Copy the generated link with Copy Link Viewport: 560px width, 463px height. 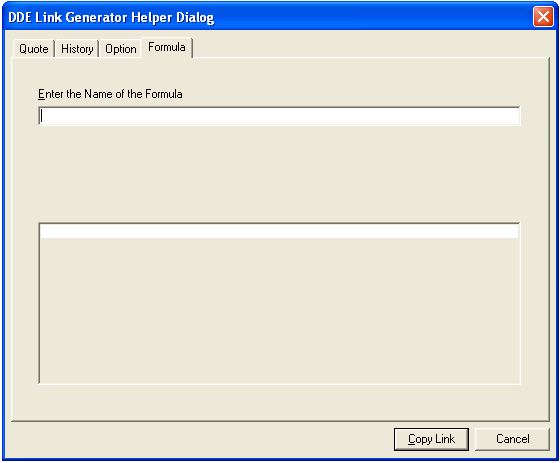coord(431,439)
